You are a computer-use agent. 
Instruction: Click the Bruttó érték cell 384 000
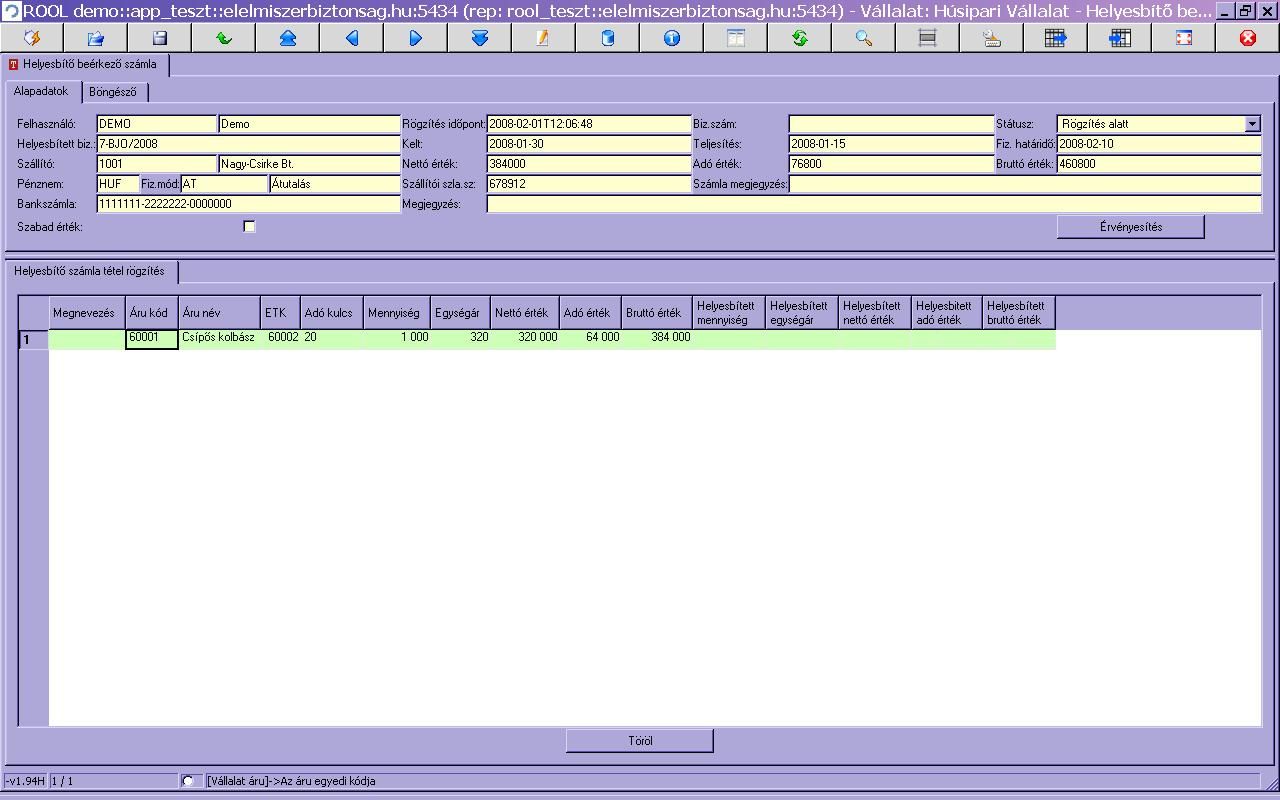tap(657, 339)
